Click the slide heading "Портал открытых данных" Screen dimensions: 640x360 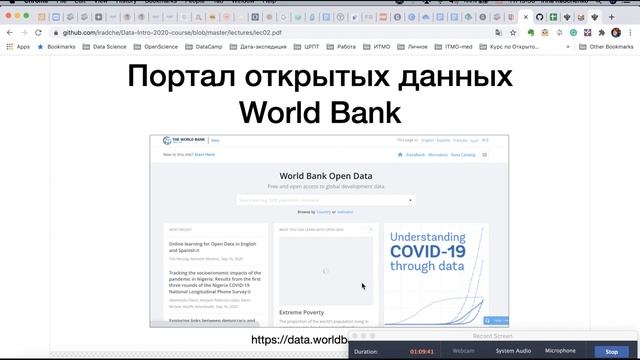[320, 76]
